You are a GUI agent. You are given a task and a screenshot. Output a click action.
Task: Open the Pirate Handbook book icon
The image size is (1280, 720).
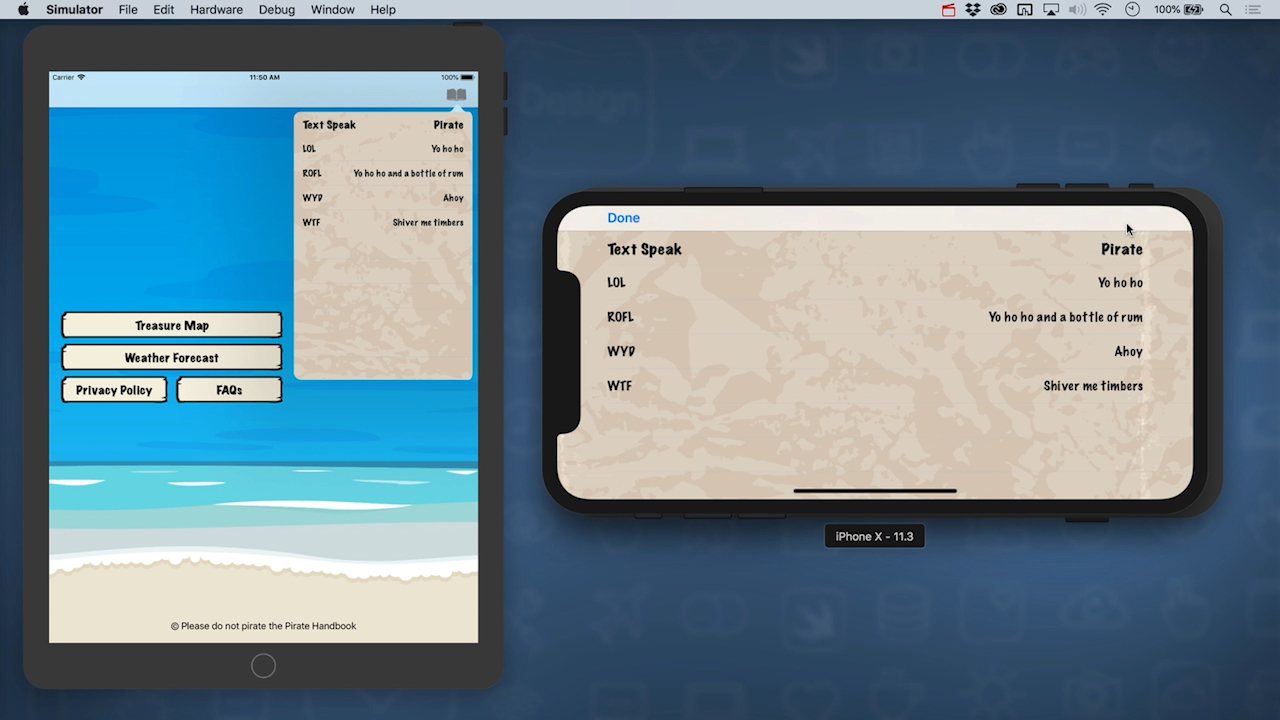[456, 93]
